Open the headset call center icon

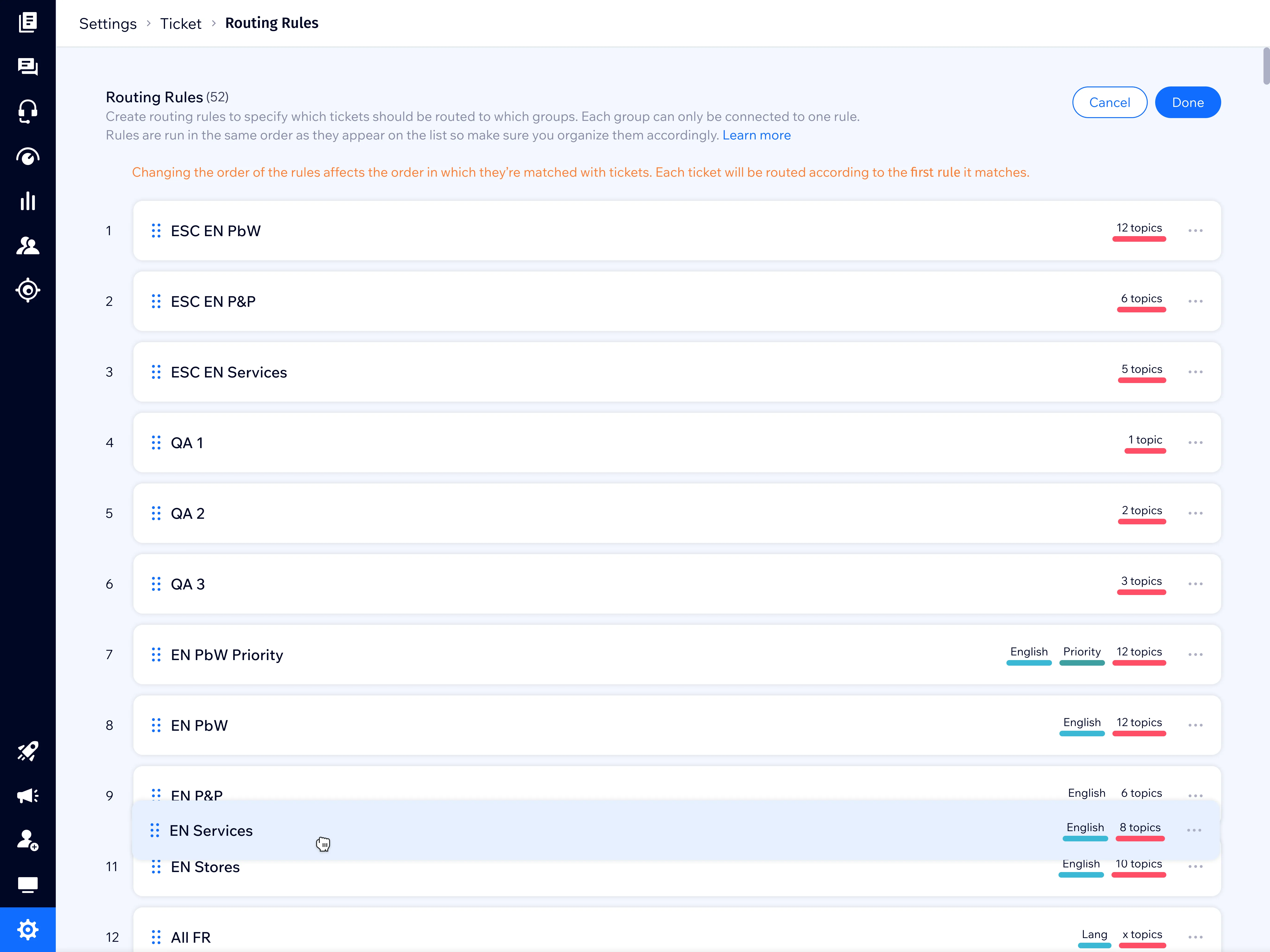28,111
